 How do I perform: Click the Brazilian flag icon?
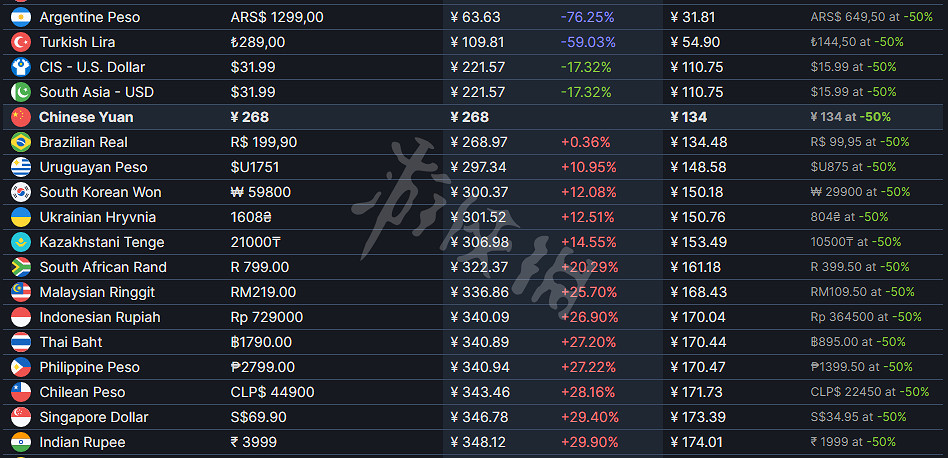coord(20,142)
